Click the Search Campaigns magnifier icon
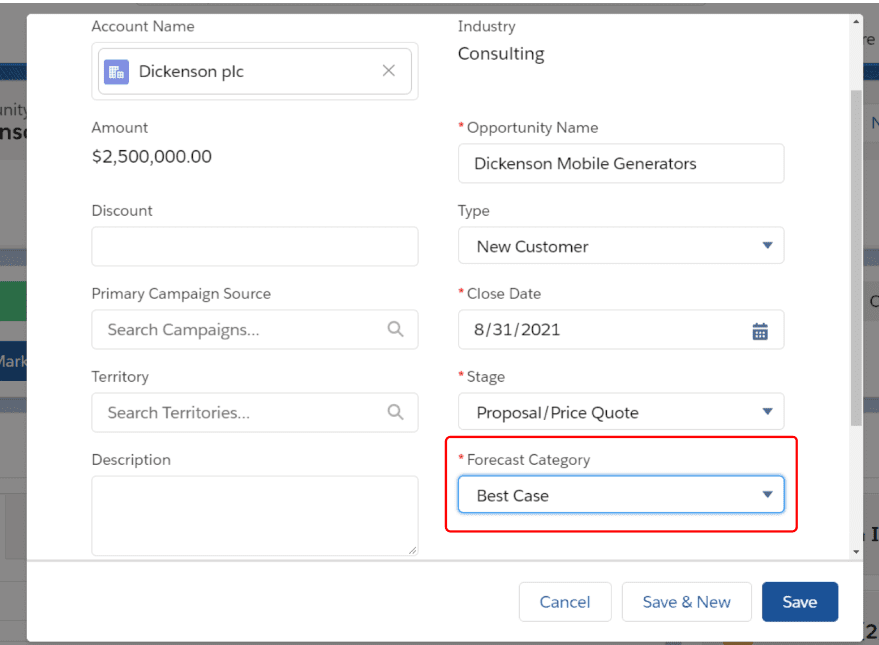The image size is (879, 645). pyautogui.click(x=395, y=329)
